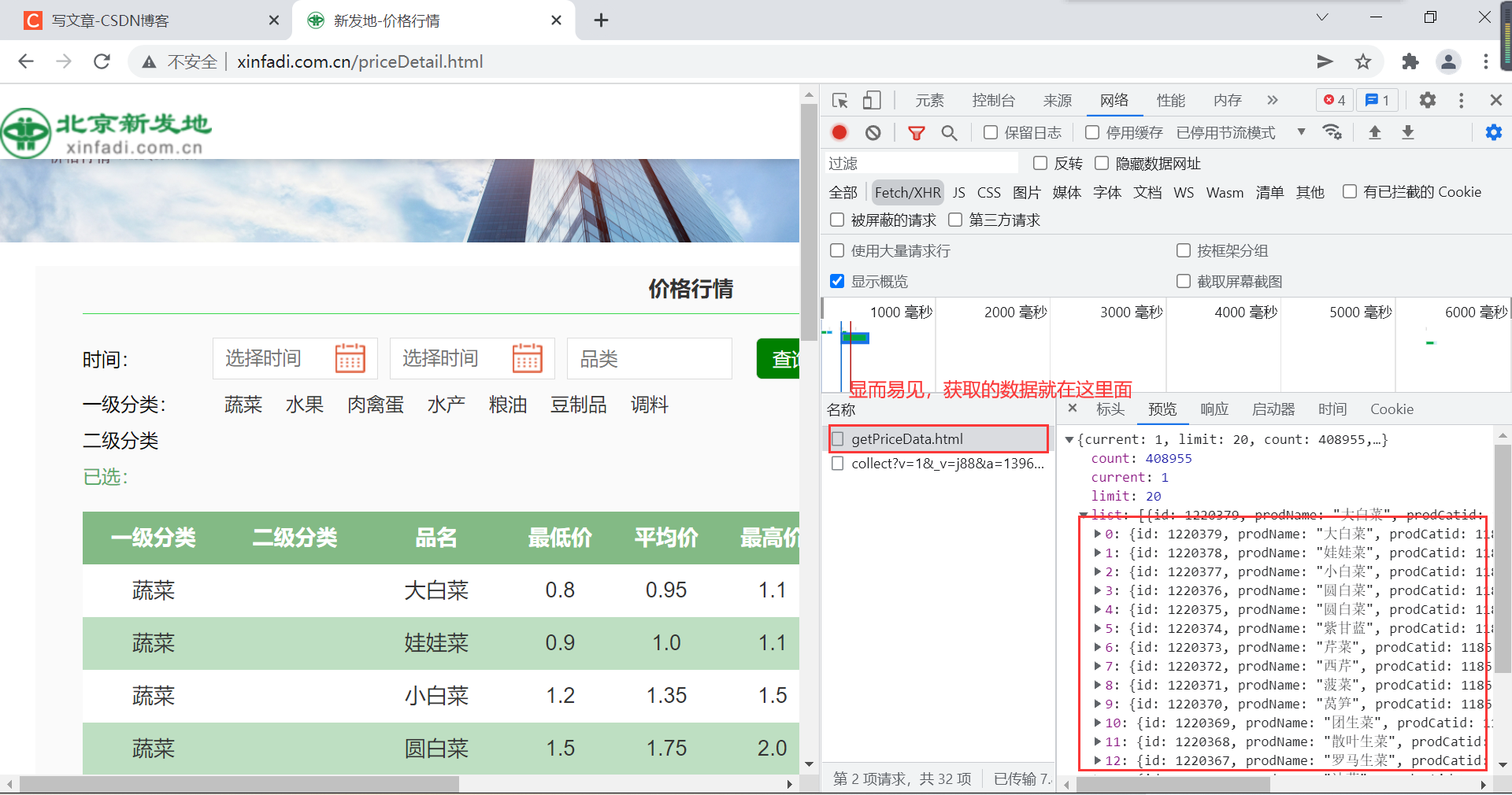Filter requests with the Fetch/XHR button
1512x795 pixels.
(x=907, y=192)
